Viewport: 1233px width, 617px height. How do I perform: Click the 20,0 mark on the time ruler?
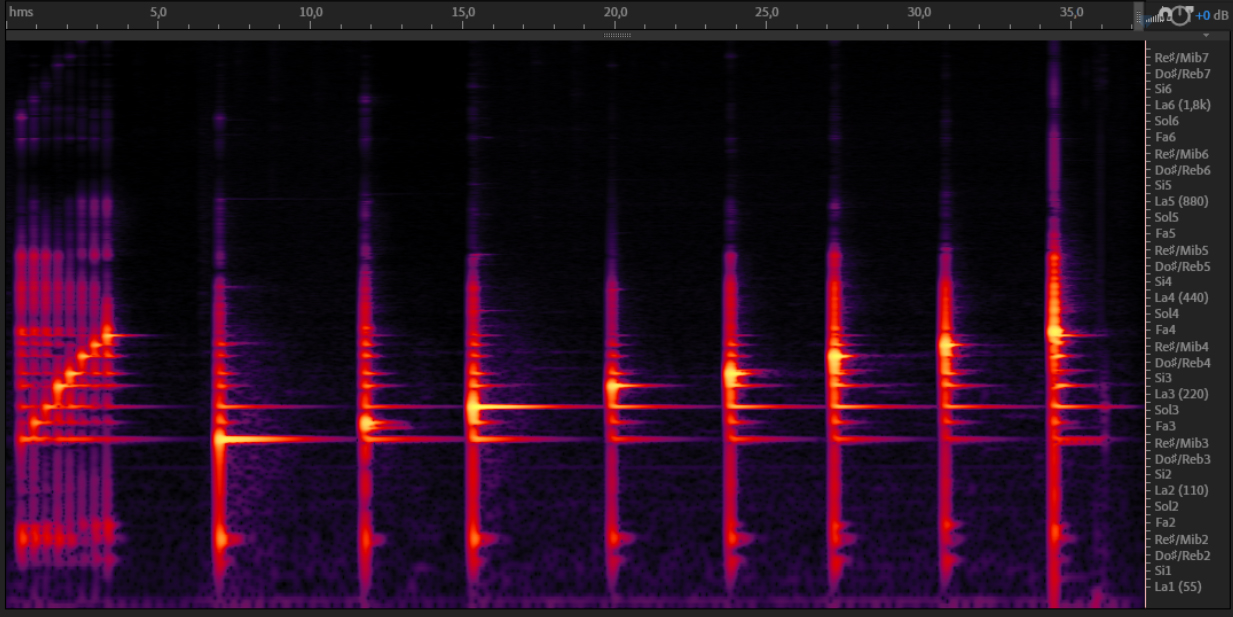[x=615, y=12]
